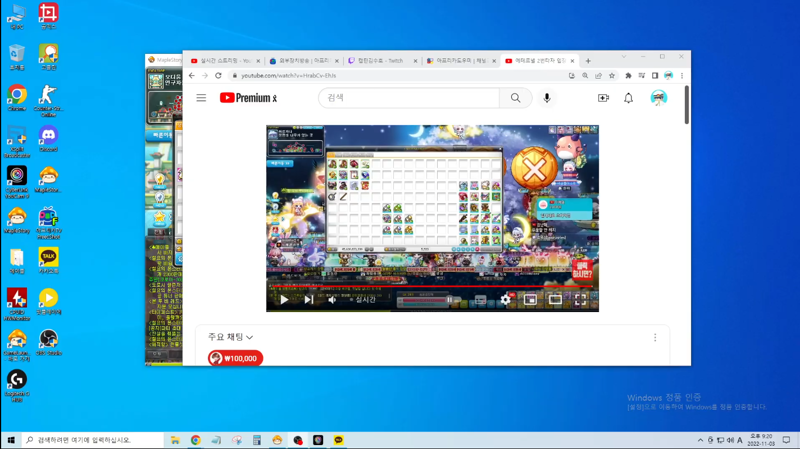The image size is (800, 449).
Task: Open OBS Studio desktop shortcut
Action: point(48,342)
